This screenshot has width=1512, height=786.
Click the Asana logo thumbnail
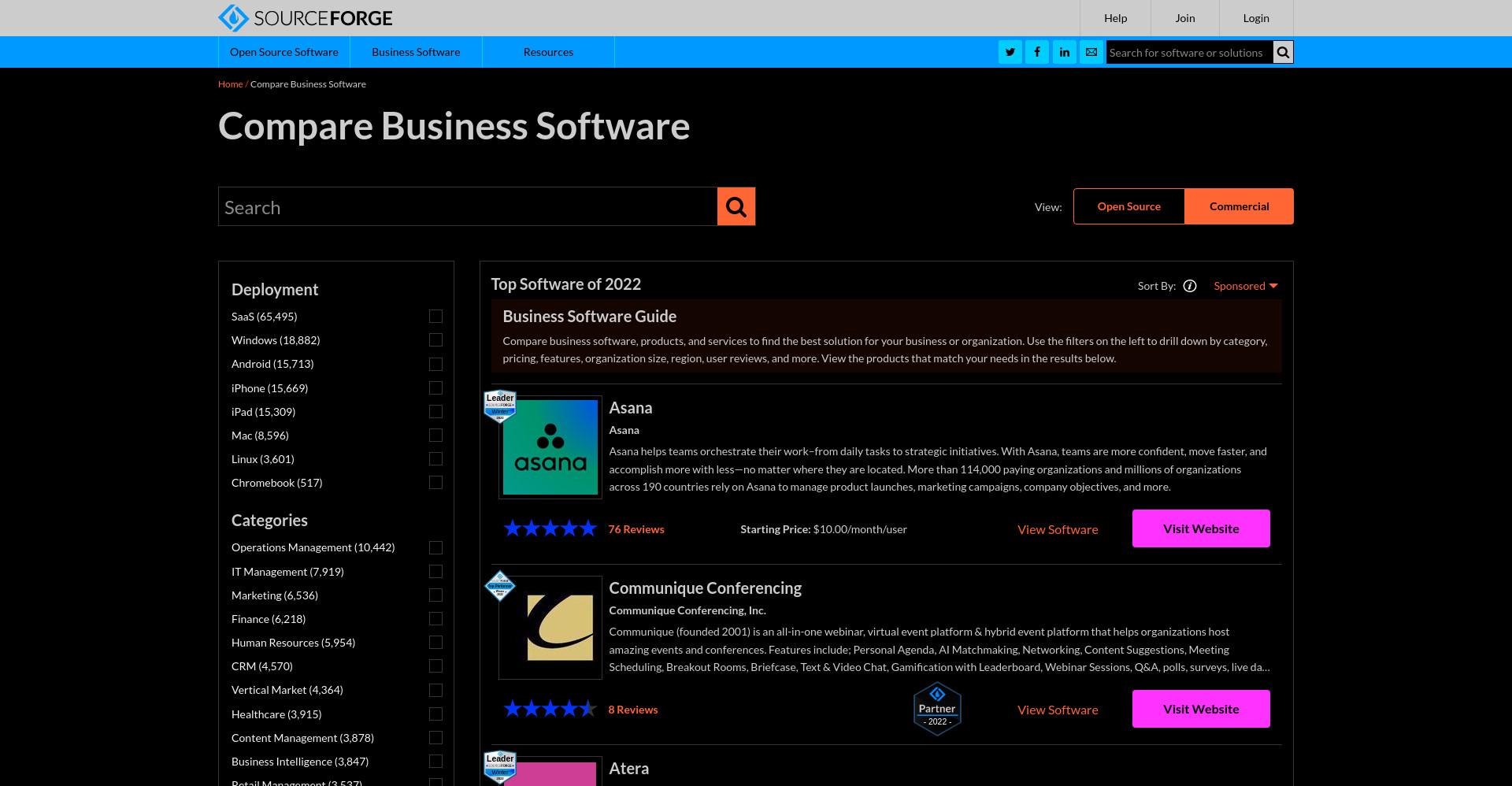pyautogui.click(x=550, y=447)
